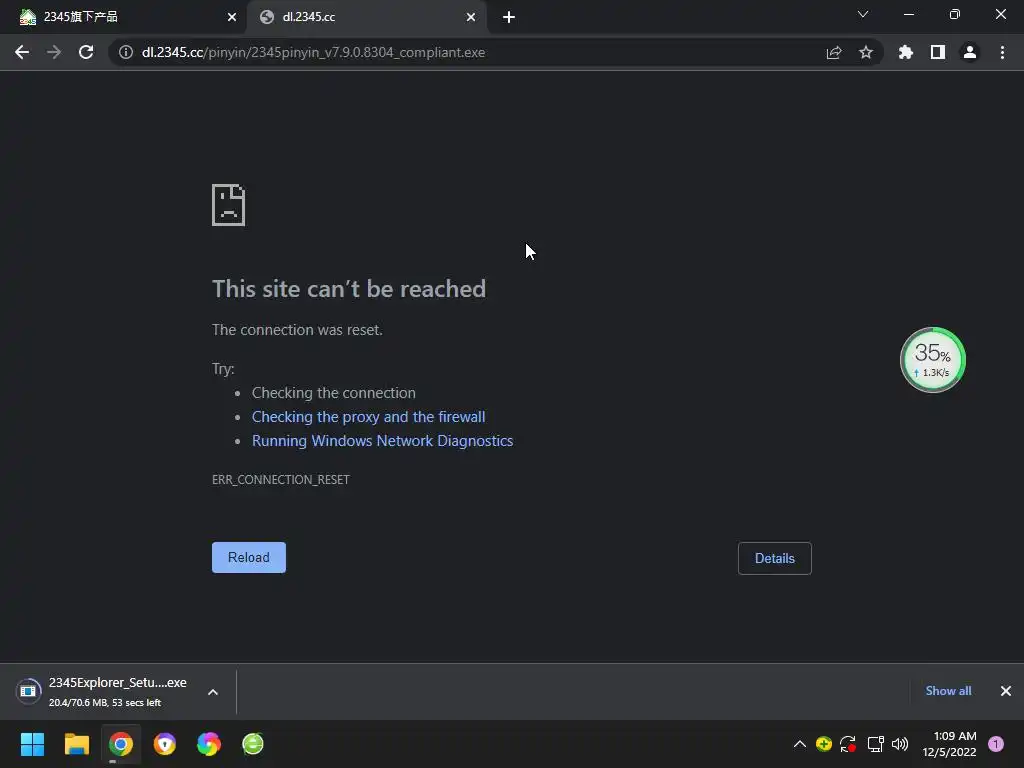Open the clock showing 1:09 AM
Image resolution: width=1024 pixels, height=768 pixels.
pos(949,744)
